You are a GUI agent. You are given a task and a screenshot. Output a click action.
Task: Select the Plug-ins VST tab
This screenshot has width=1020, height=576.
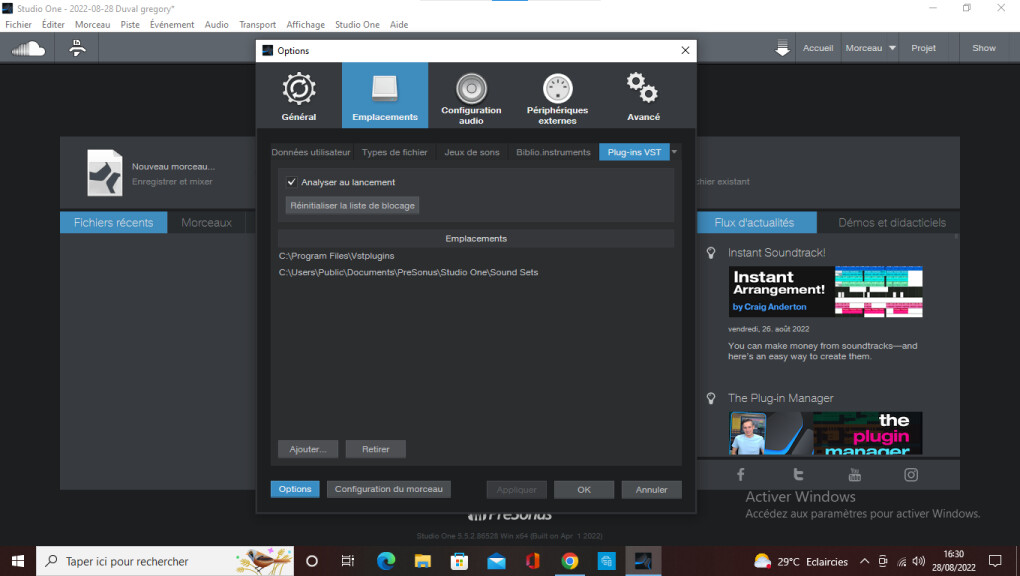[x=634, y=152]
